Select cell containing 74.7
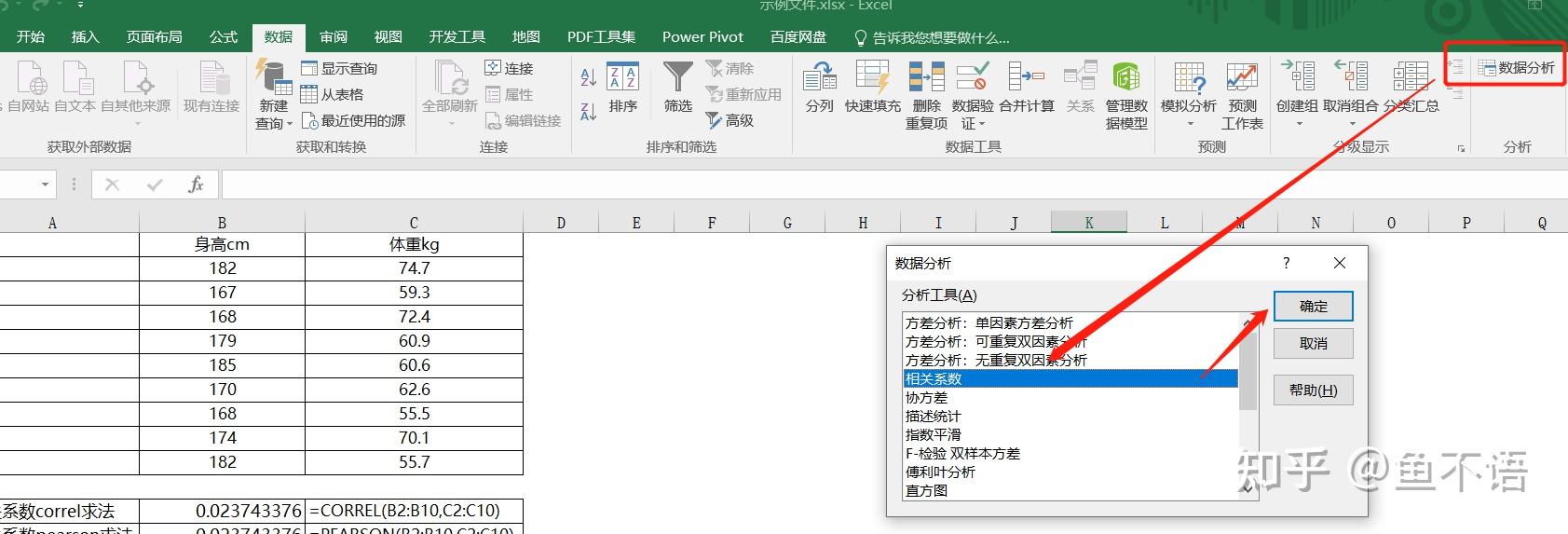This screenshot has width=1568, height=534. tap(414, 268)
